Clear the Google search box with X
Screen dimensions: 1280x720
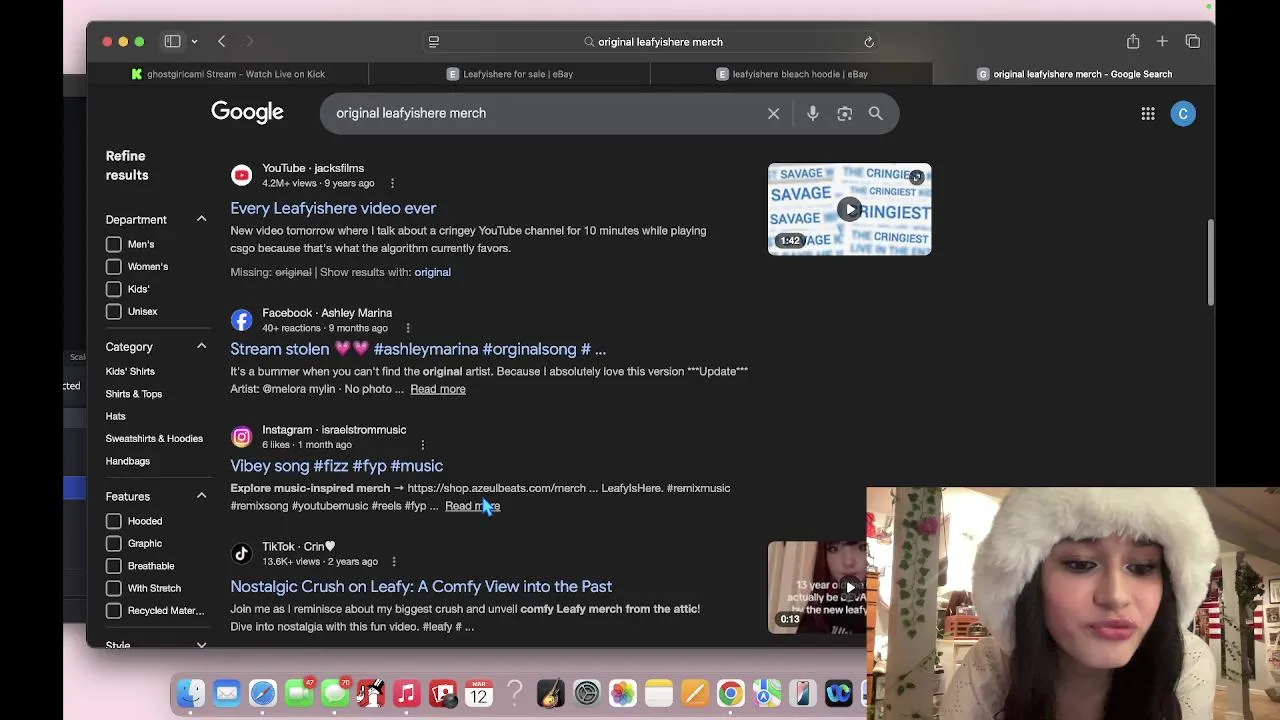click(773, 114)
